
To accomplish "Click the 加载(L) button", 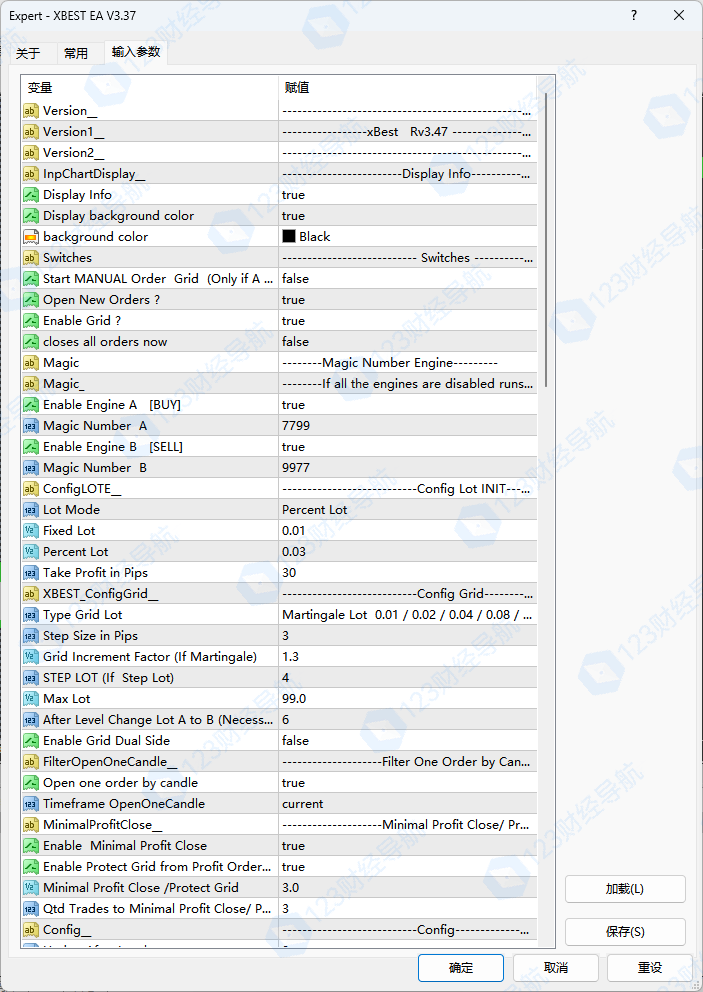I will (x=625, y=889).
